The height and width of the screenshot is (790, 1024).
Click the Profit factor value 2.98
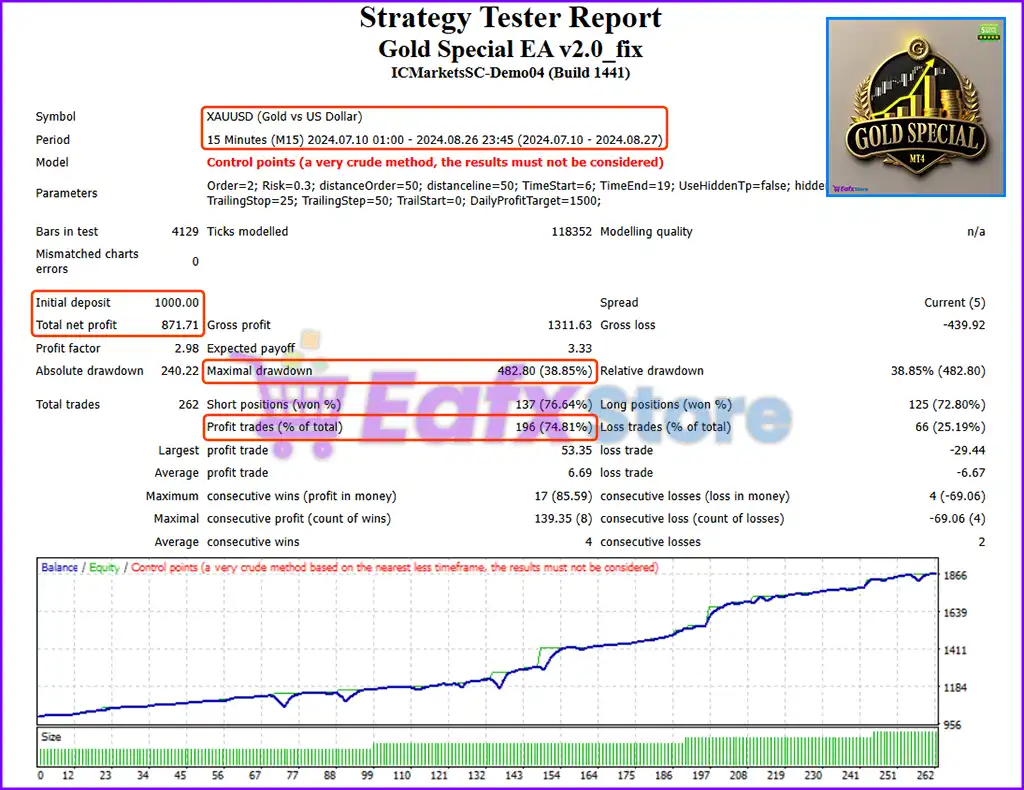(186, 348)
